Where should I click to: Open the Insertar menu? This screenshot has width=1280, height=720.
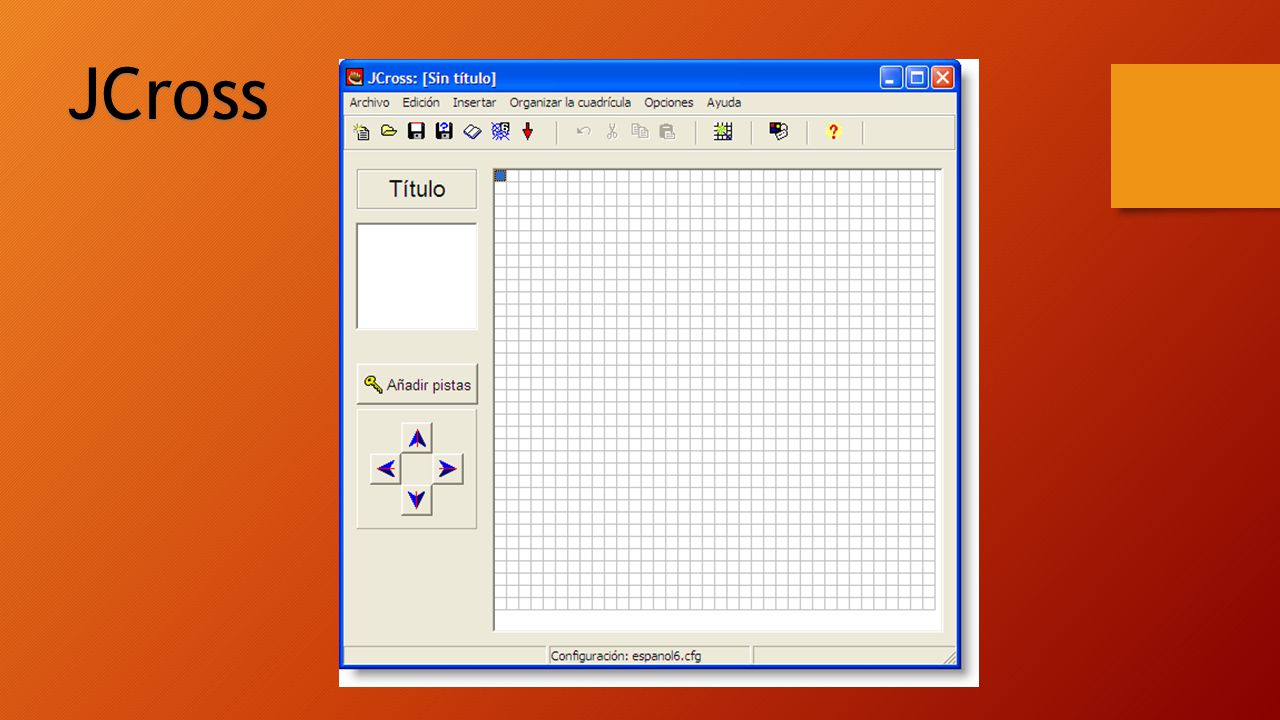coord(474,102)
